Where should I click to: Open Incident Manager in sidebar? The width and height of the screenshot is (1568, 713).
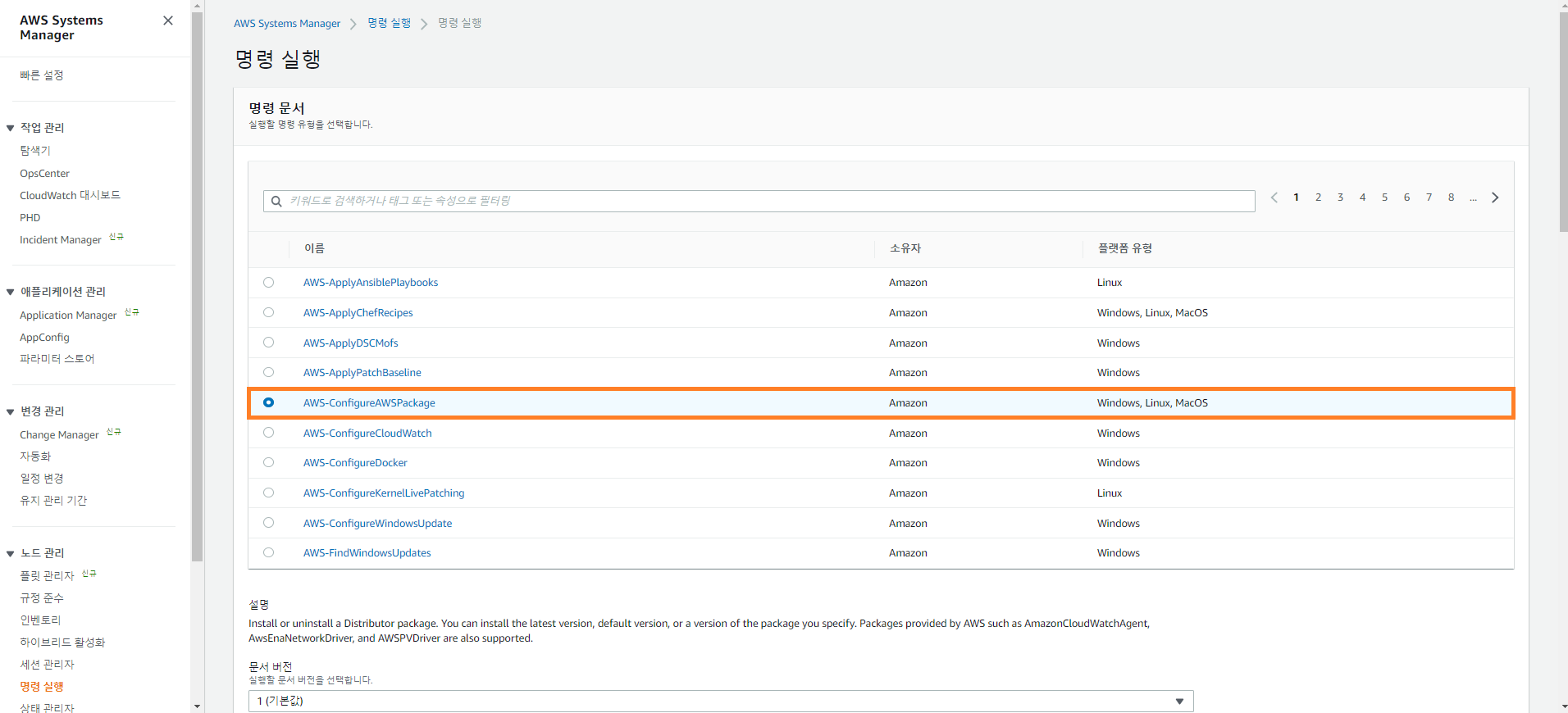pyautogui.click(x=61, y=240)
